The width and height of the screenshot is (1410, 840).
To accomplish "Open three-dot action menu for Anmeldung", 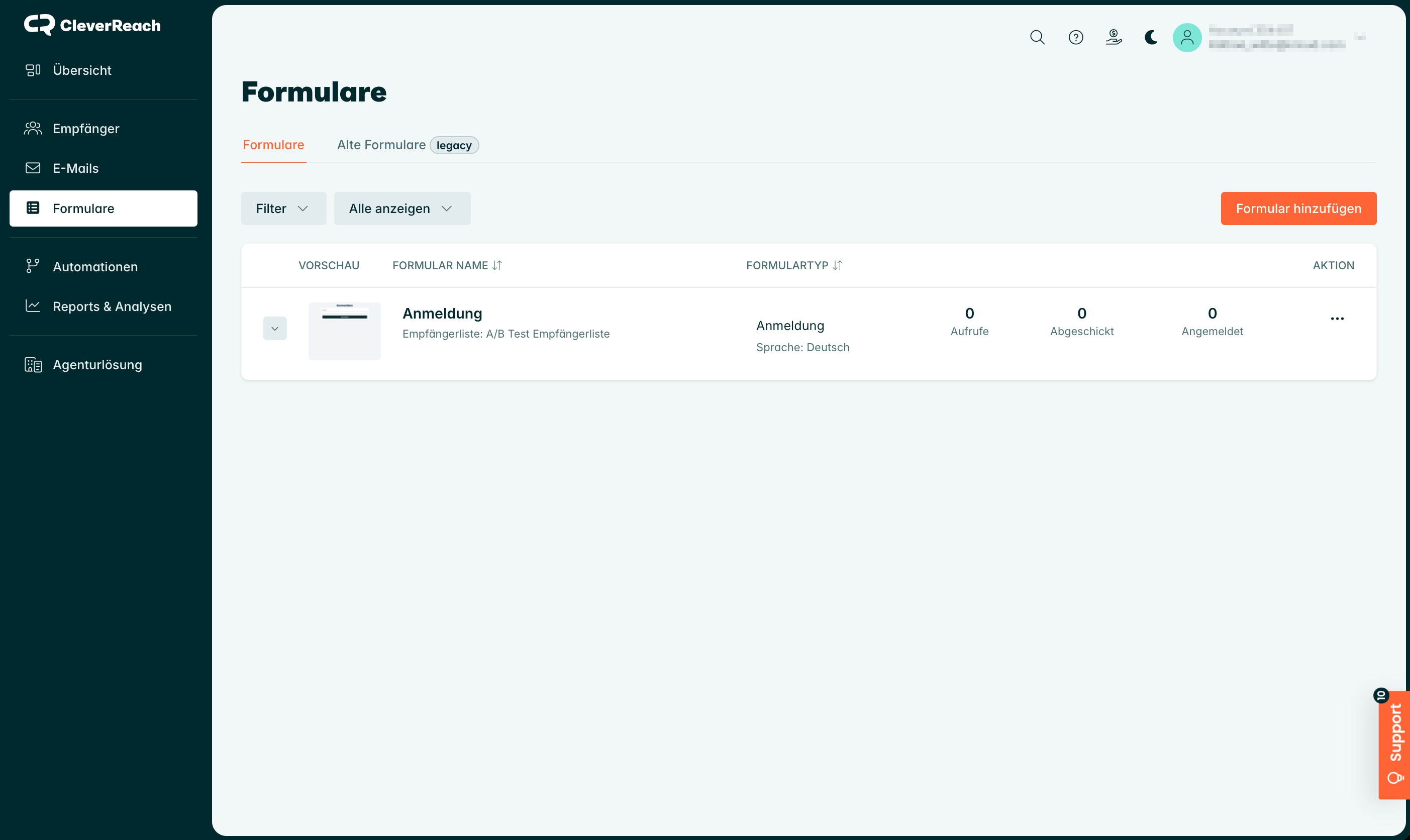I will pyautogui.click(x=1337, y=319).
